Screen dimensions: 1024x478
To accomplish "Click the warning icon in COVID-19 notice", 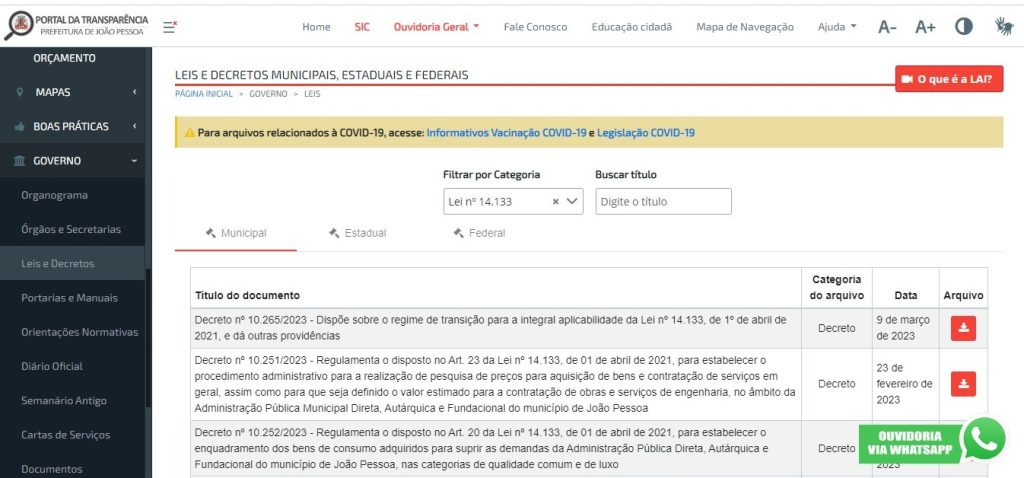I will coord(189,133).
